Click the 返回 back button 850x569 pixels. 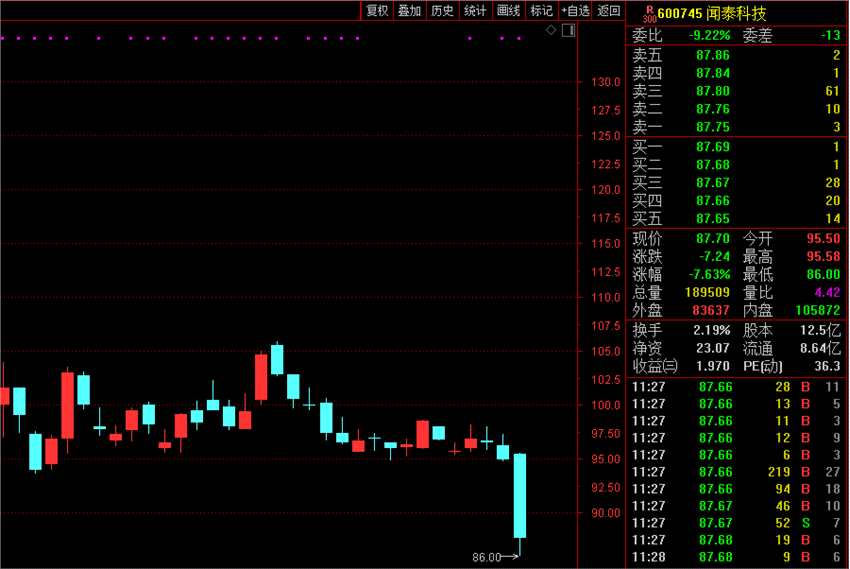coord(609,10)
